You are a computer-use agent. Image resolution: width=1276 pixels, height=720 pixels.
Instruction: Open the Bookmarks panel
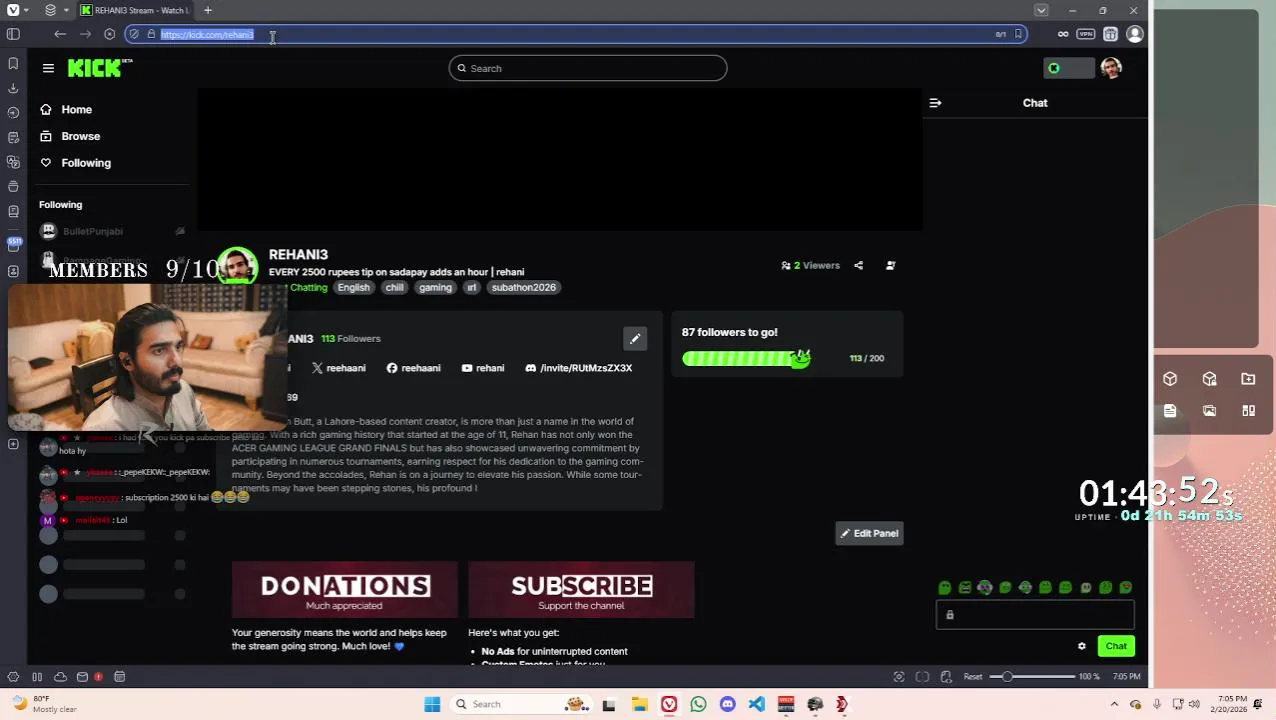point(13,63)
